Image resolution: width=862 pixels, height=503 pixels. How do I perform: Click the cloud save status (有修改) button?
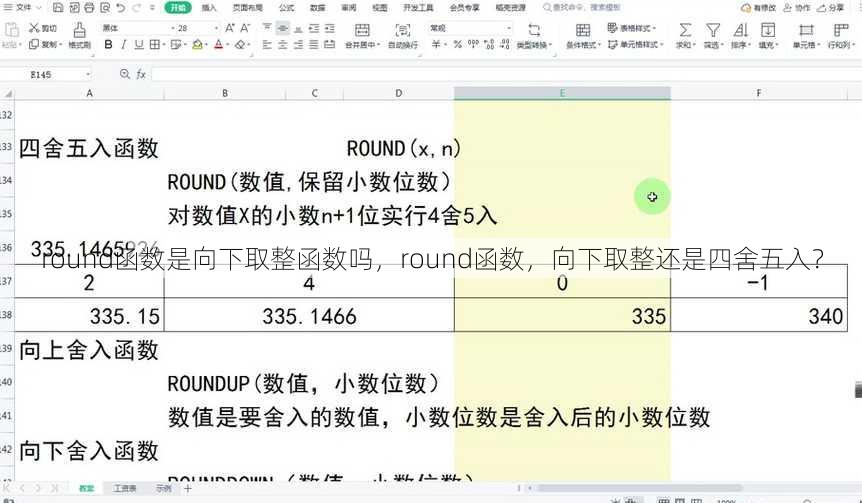pyautogui.click(x=759, y=8)
